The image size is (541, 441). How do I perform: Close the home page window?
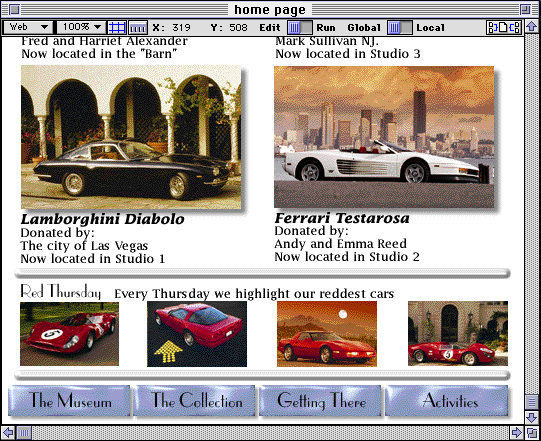14,9
